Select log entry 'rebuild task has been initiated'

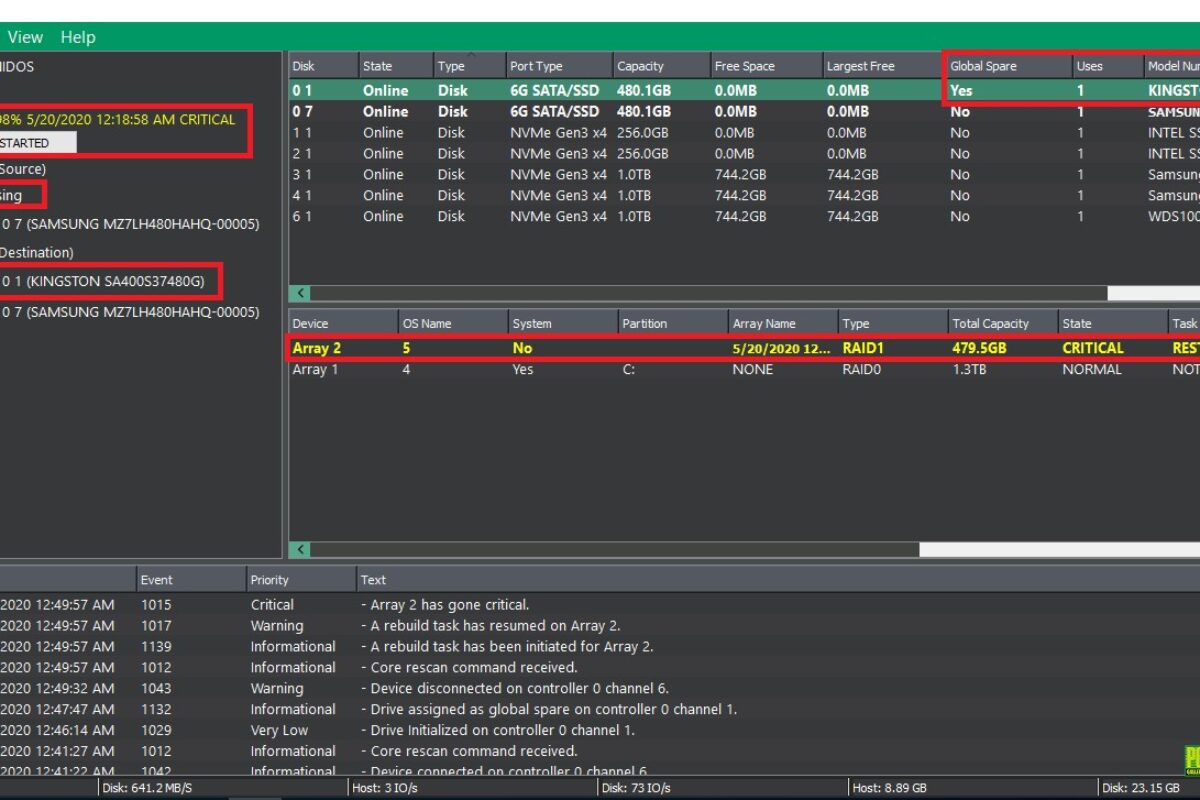[x=600, y=646]
